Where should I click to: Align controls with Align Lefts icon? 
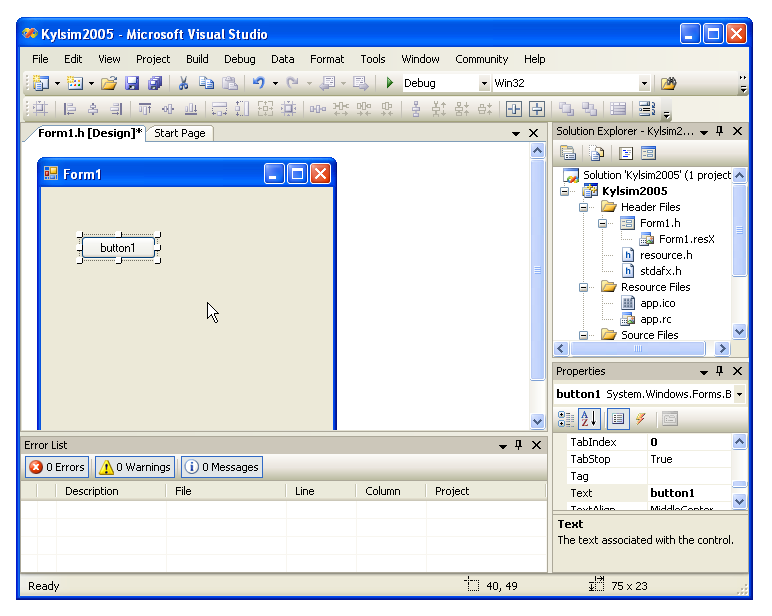69,109
